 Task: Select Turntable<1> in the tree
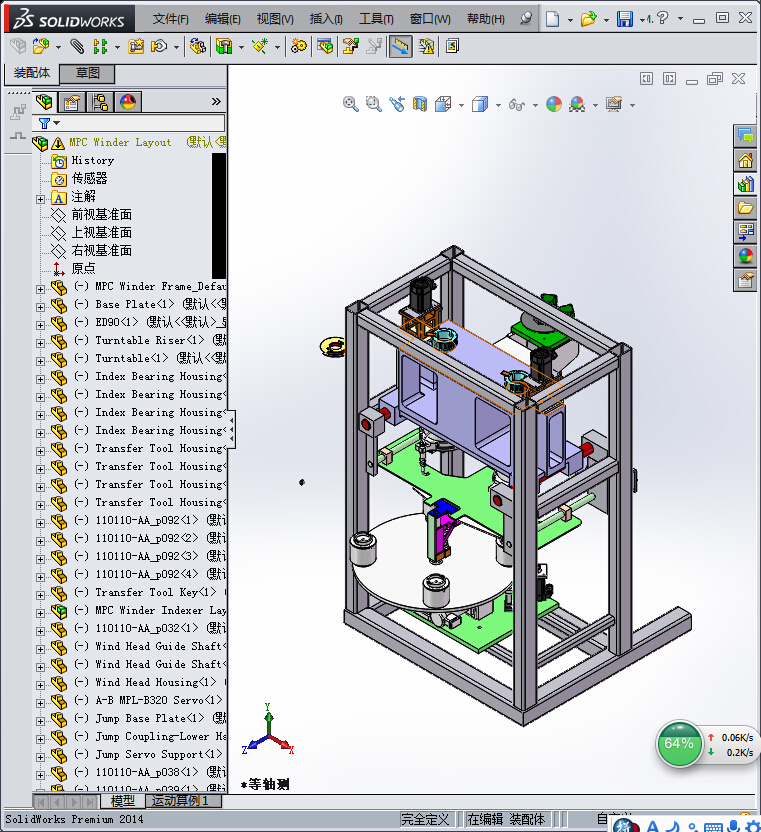click(x=132, y=358)
